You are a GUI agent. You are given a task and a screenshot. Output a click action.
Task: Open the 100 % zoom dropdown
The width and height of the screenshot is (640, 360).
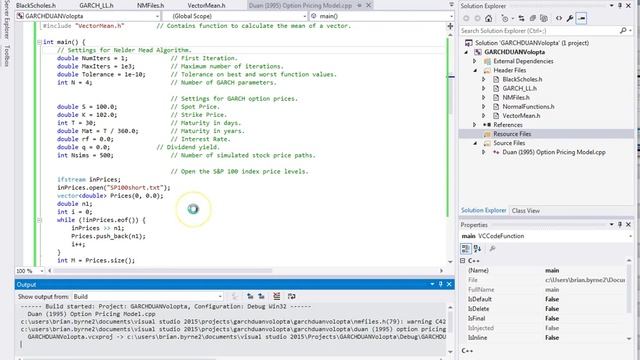pos(41,271)
